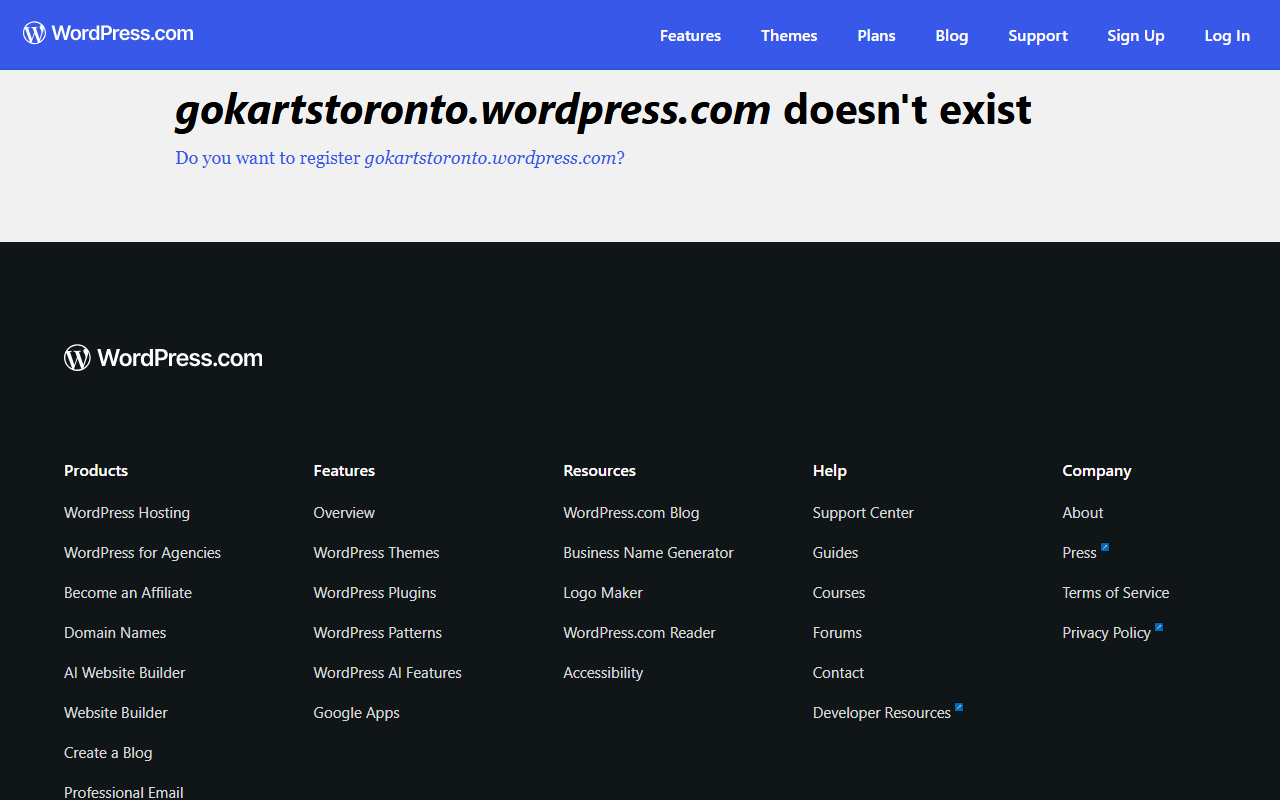Click the external icon beside Privacy Policy

point(1159,627)
